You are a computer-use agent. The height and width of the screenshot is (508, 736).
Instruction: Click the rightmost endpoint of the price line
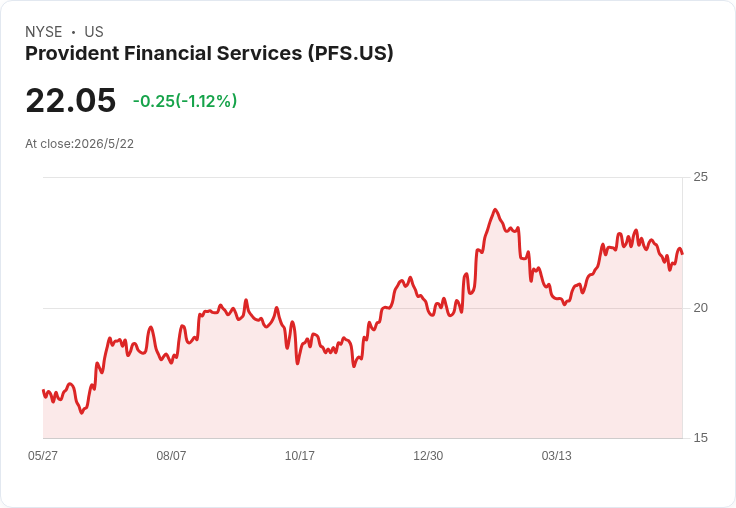click(x=682, y=254)
